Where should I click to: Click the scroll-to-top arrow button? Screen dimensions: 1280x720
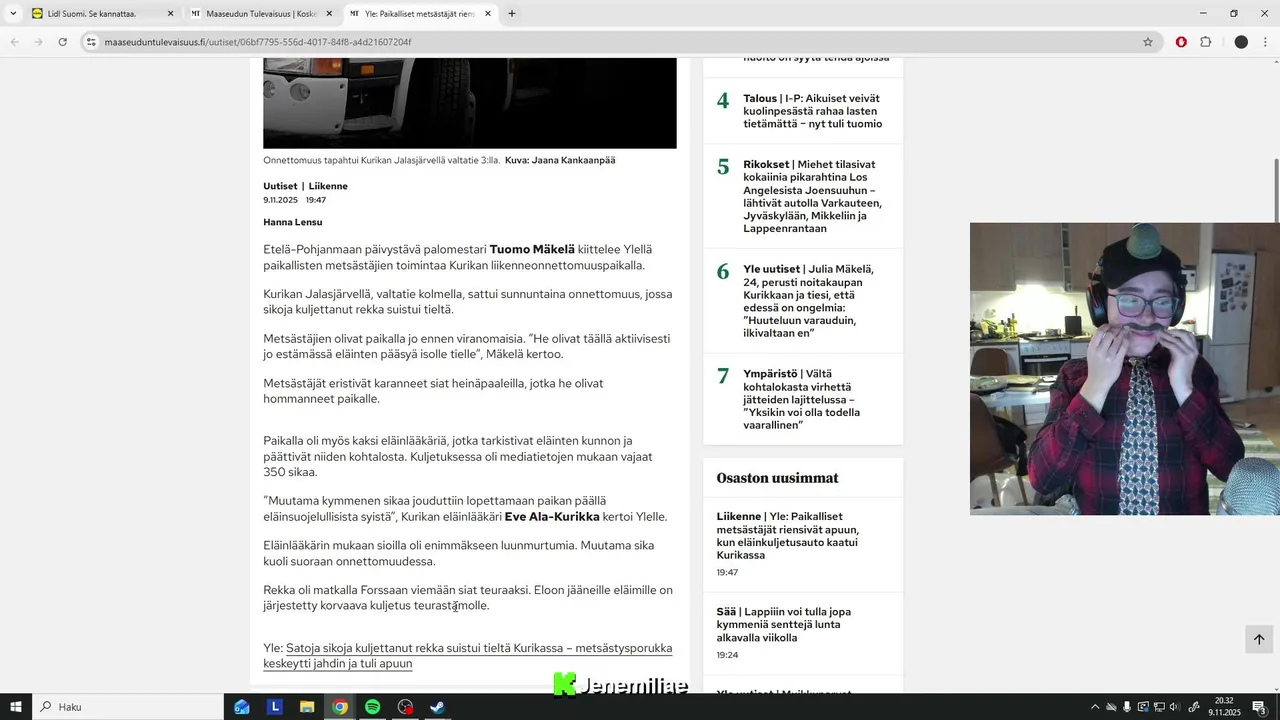click(1259, 639)
